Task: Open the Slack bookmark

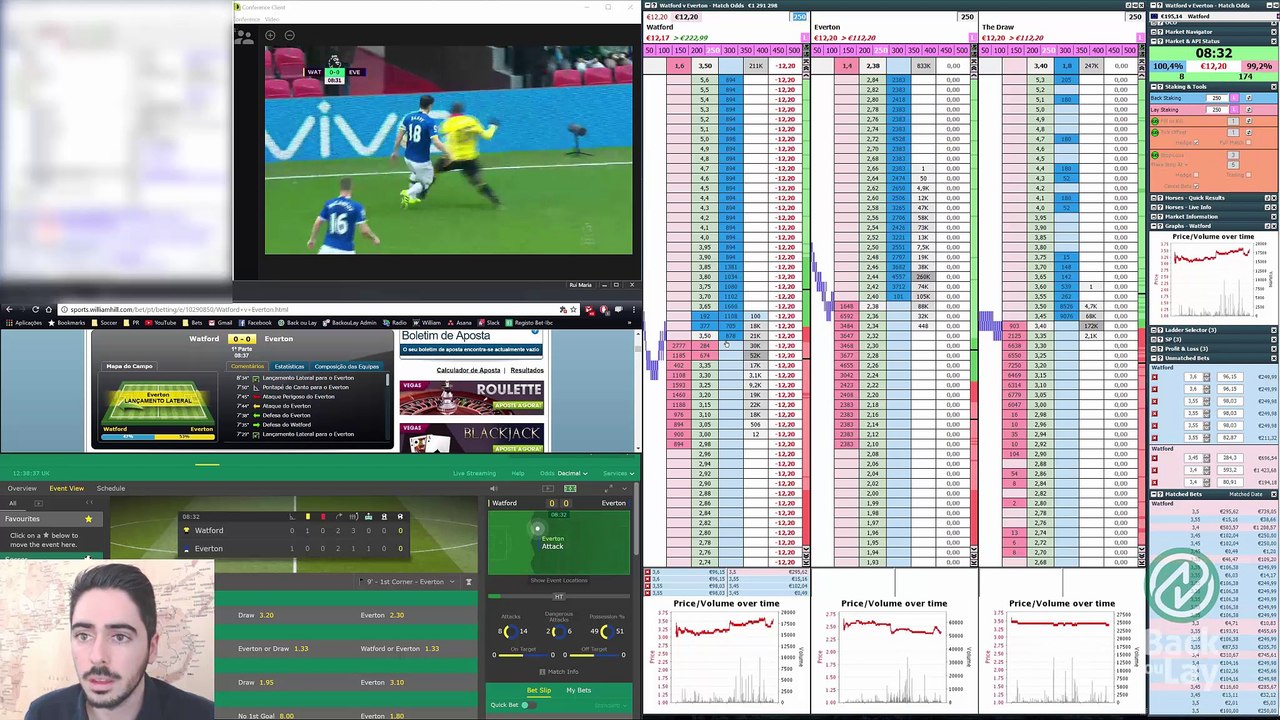Action: click(x=489, y=323)
